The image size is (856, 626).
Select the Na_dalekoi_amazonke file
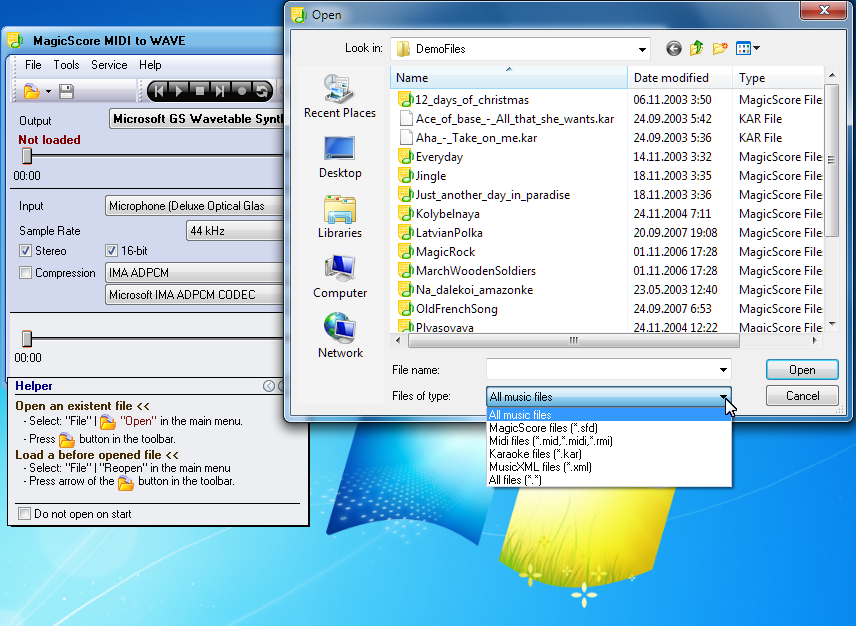466,290
